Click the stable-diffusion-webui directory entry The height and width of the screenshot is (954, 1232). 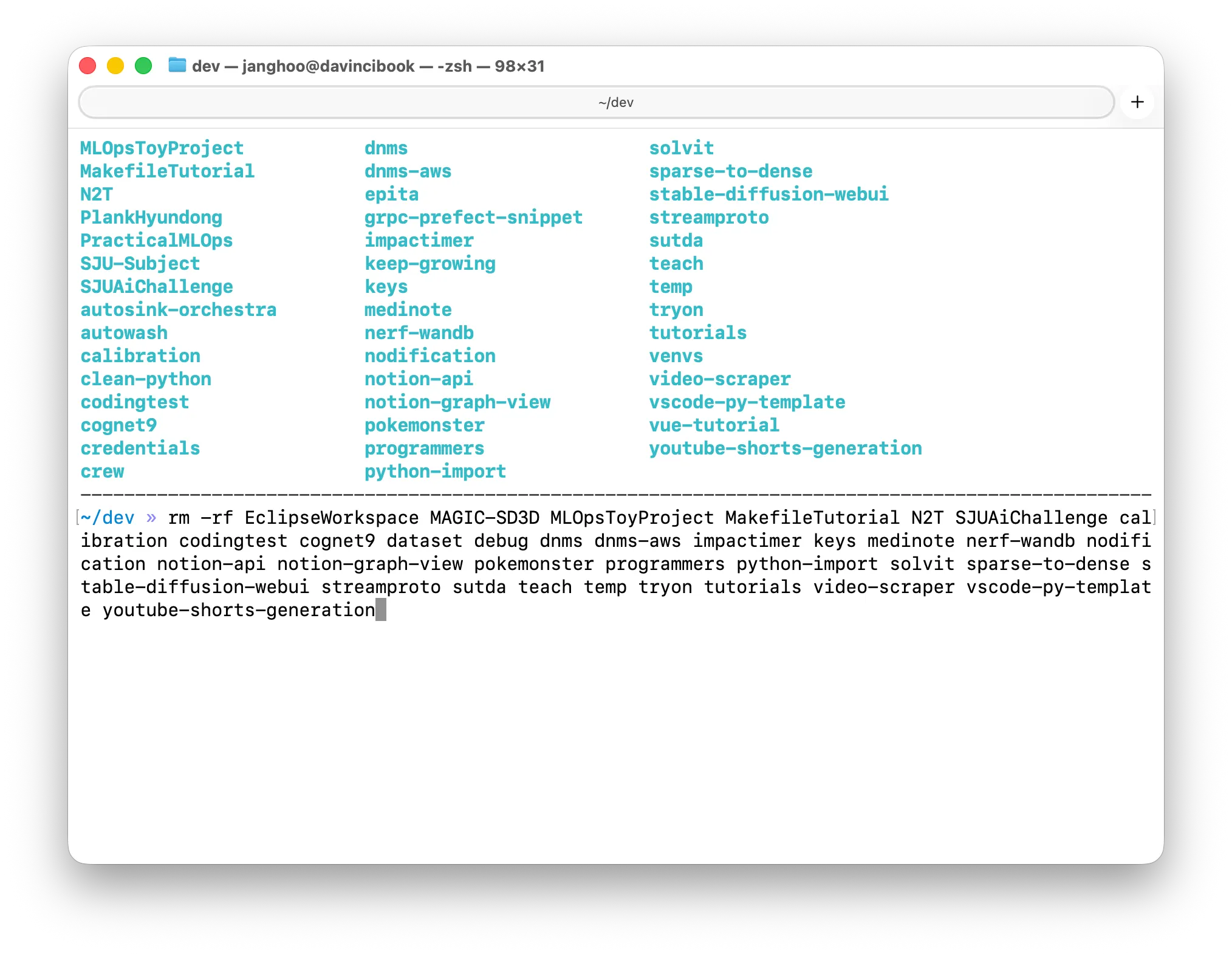coord(768,194)
